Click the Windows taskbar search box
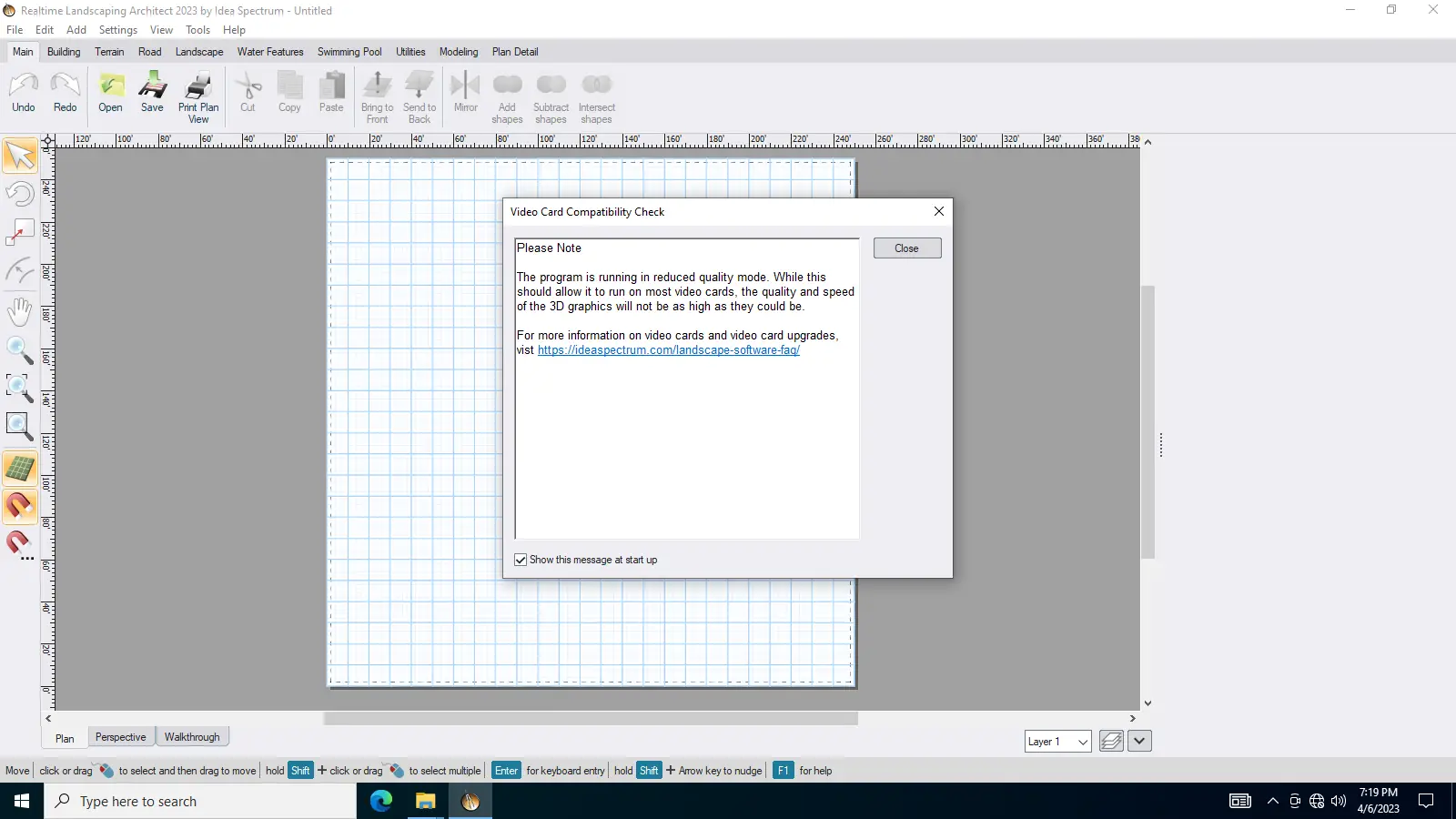The width and height of the screenshot is (1456, 819). pos(200,801)
